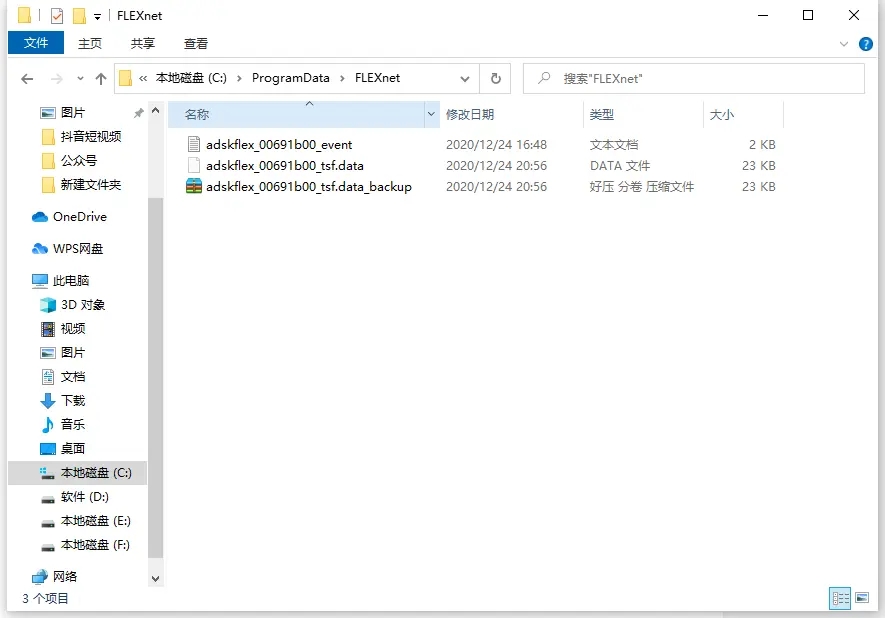The width and height of the screenshot is (885, 618).
Task: Open 软件 (D:) drive
Action: coord(85,497)
